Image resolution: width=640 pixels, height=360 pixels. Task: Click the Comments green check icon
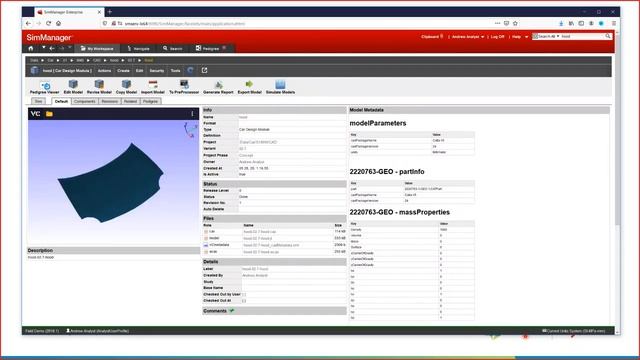click(232, 311)
